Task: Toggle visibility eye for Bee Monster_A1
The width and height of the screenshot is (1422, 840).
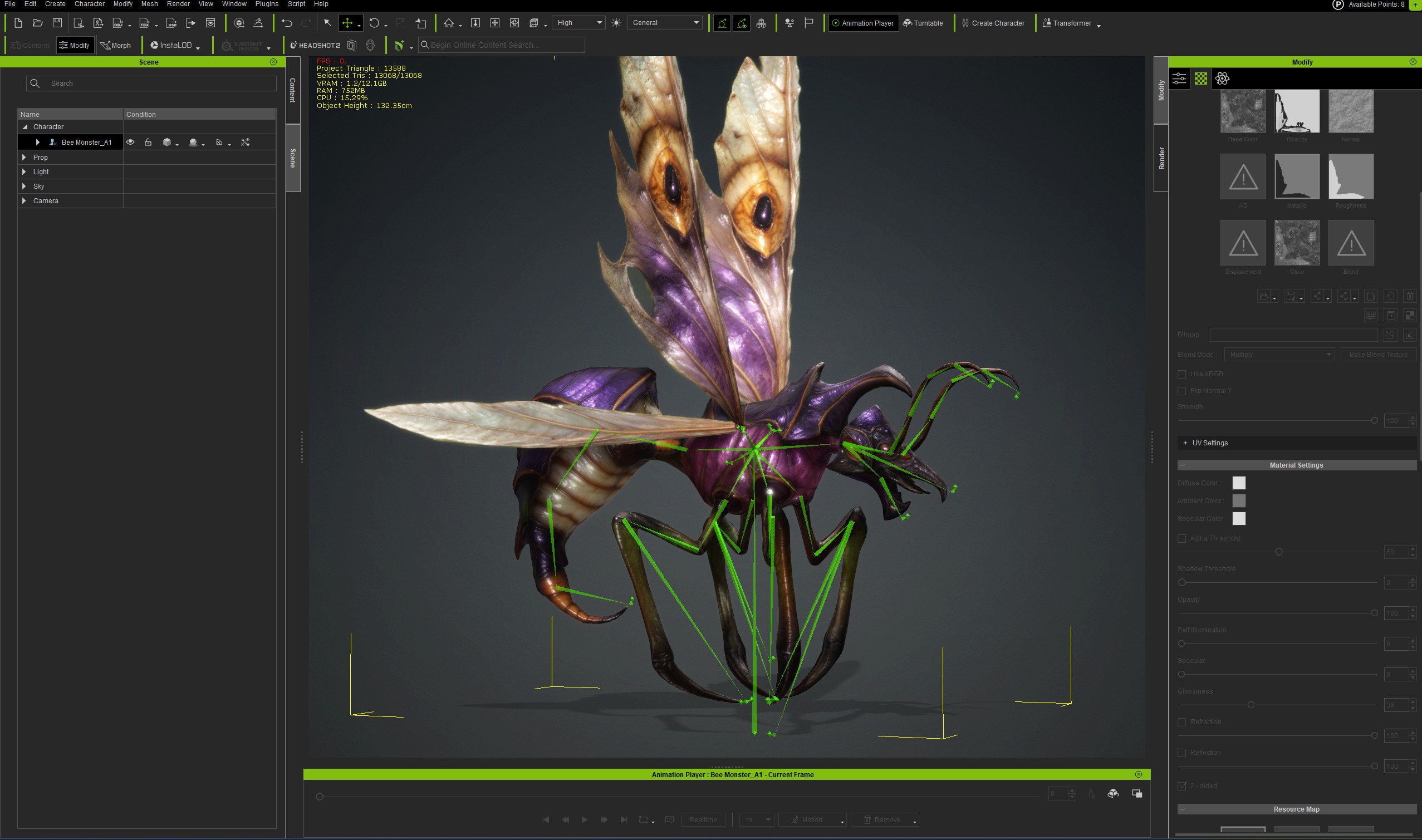Action: point(130,142)
